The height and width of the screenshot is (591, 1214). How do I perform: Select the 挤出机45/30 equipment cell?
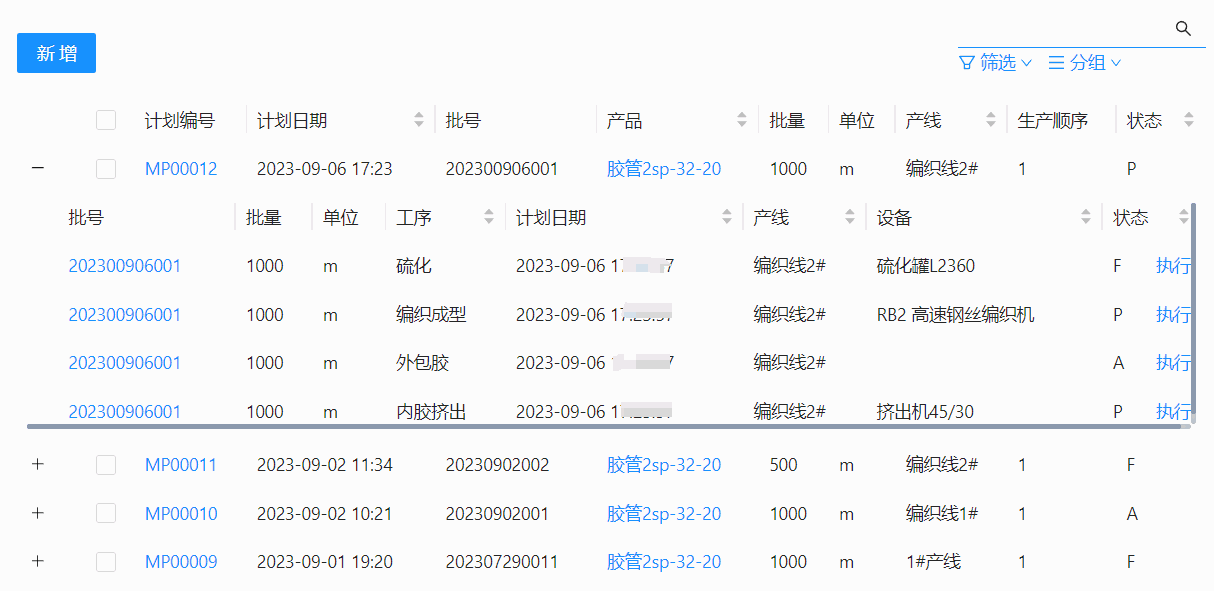click(x=925, y=411)
